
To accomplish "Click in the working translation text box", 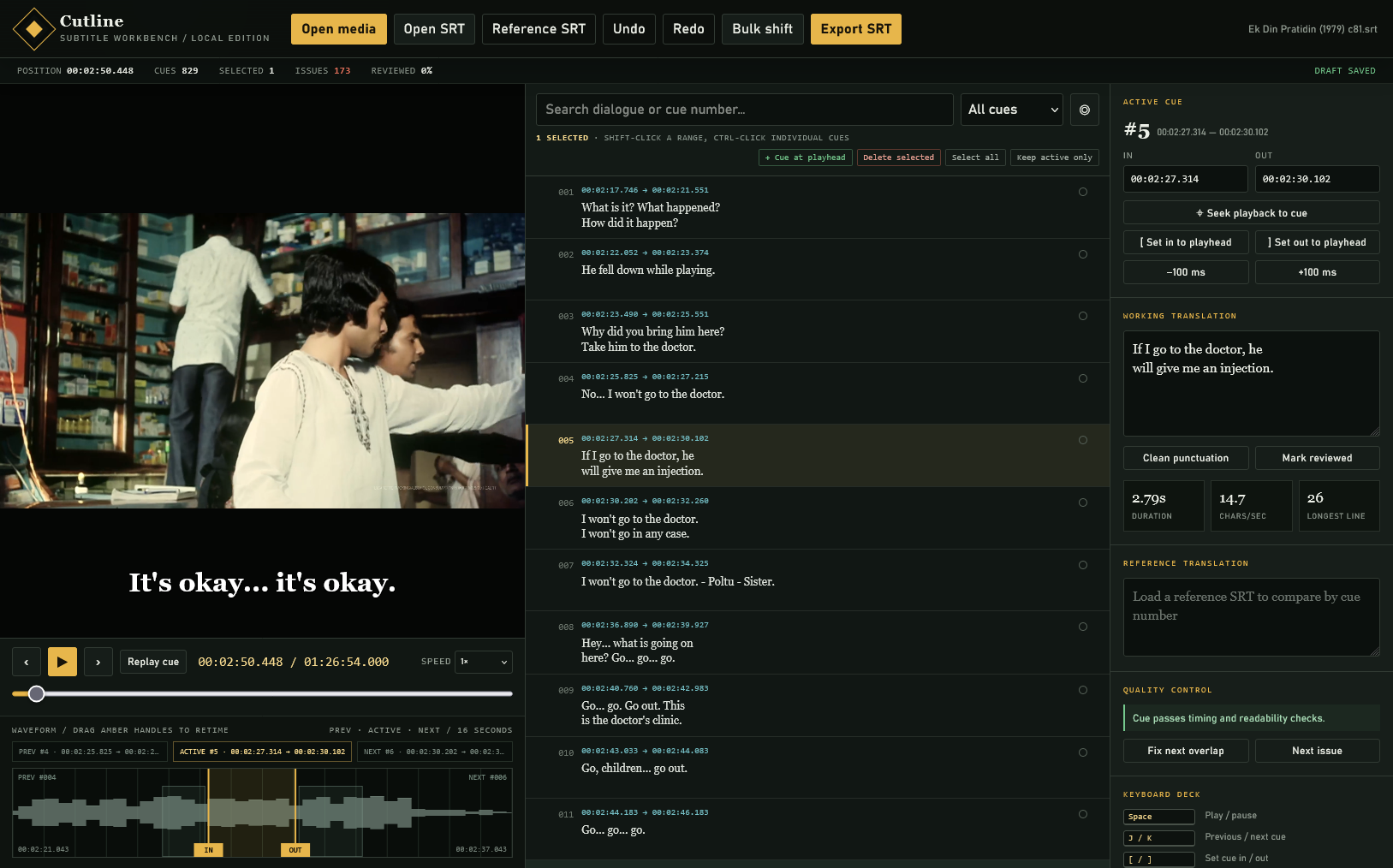I will (1252, 383).
